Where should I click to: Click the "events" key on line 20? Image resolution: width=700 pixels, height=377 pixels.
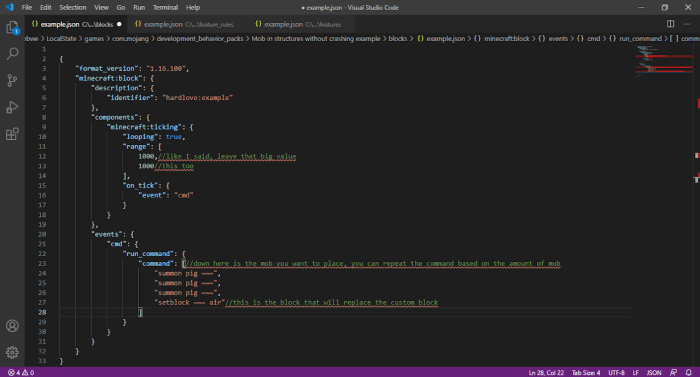[x=107, y=234]
